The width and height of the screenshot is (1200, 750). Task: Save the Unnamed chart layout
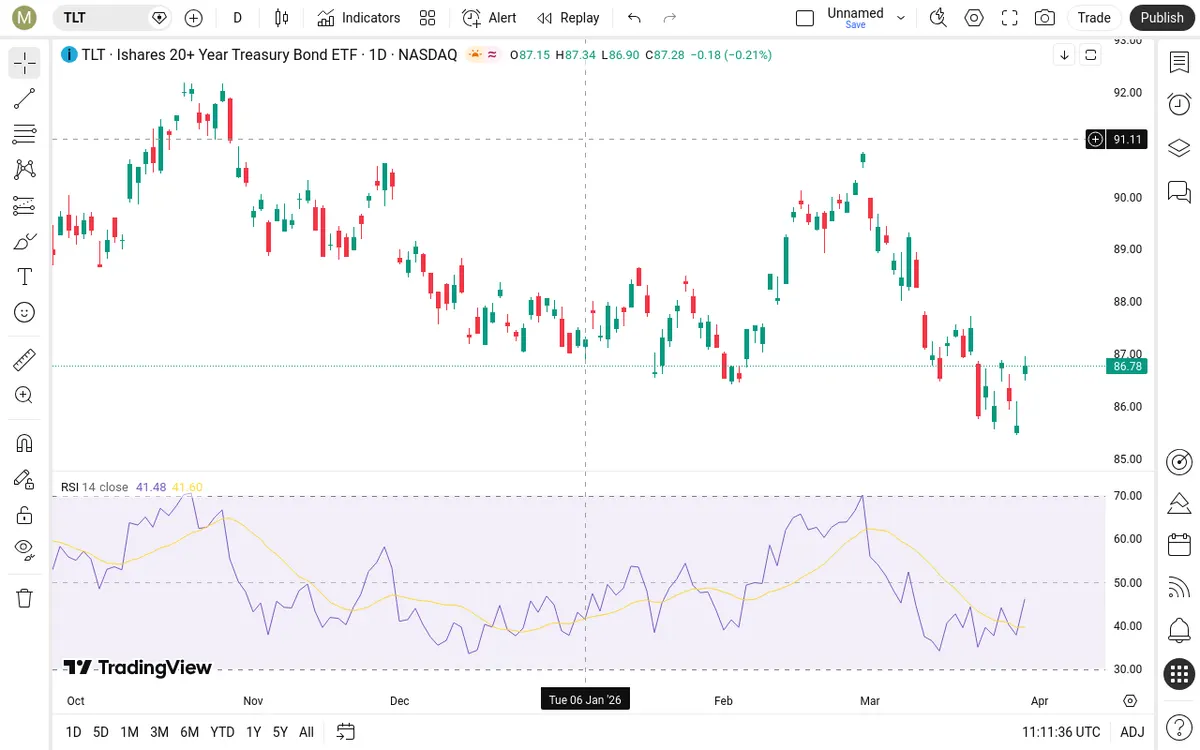point(855,17)
